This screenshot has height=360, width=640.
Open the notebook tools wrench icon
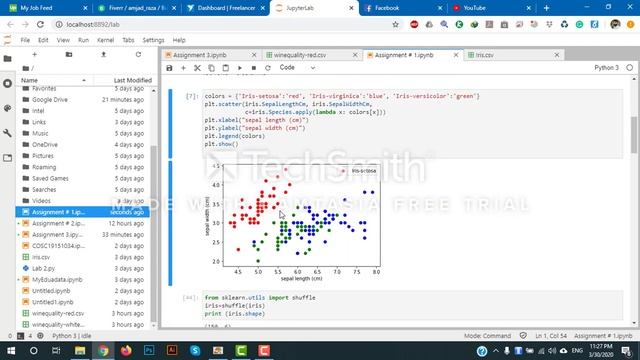(7, 133)
